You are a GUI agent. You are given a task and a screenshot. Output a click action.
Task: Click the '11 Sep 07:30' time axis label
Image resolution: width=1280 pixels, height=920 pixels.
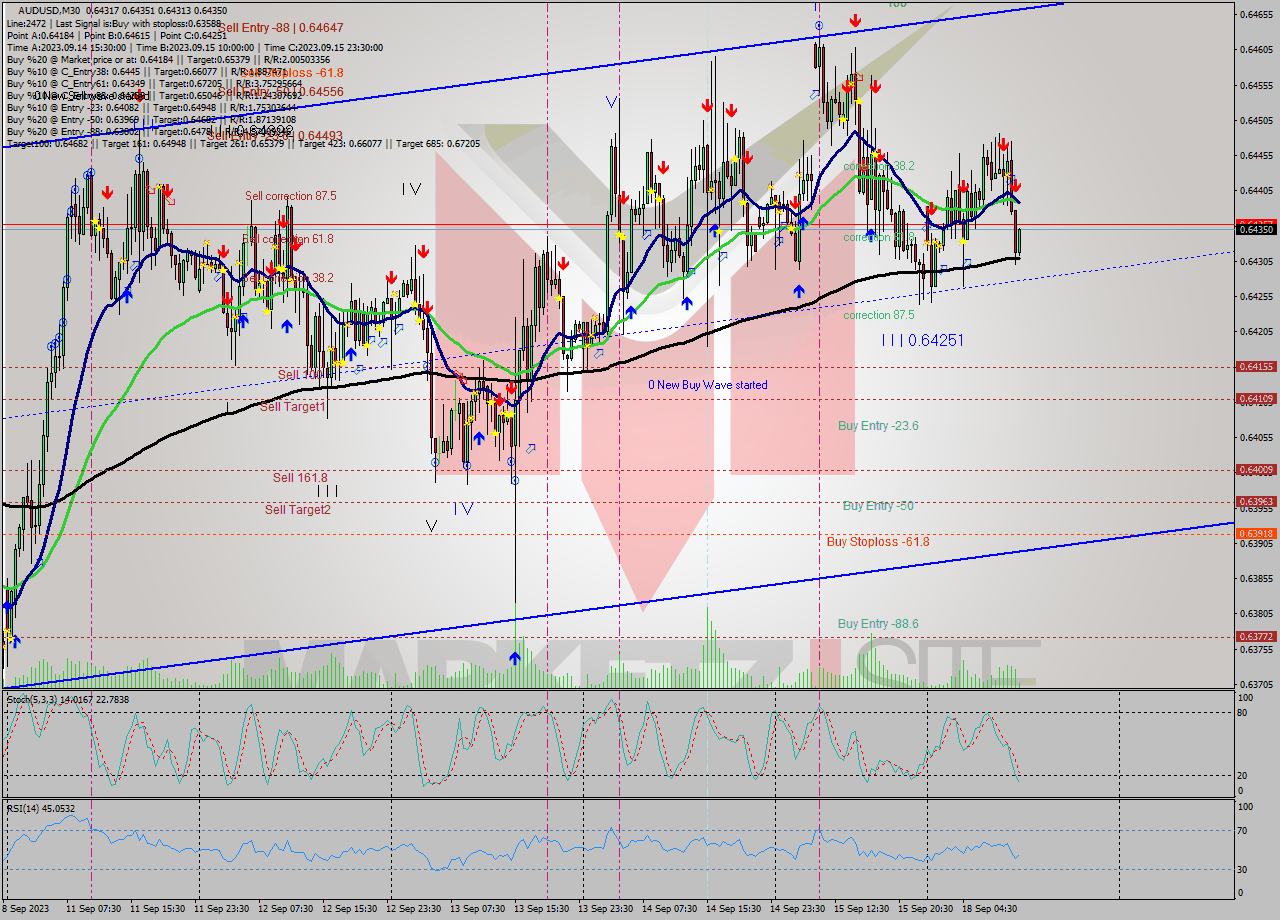tap(93, 909)
